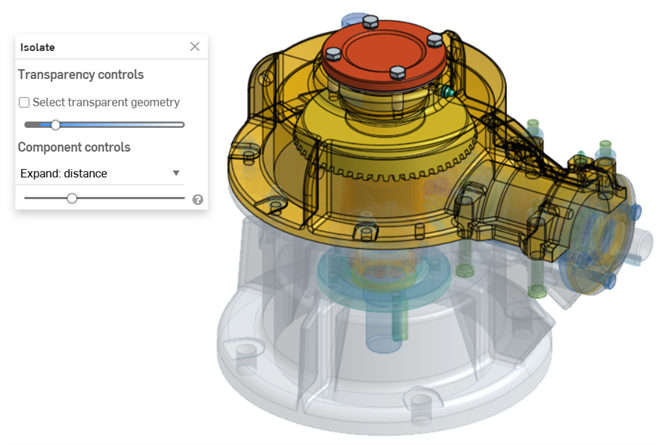The height and width of the screenshot is (445, 664).
Task: Click the Component controls heading
Action: (74, 147)
